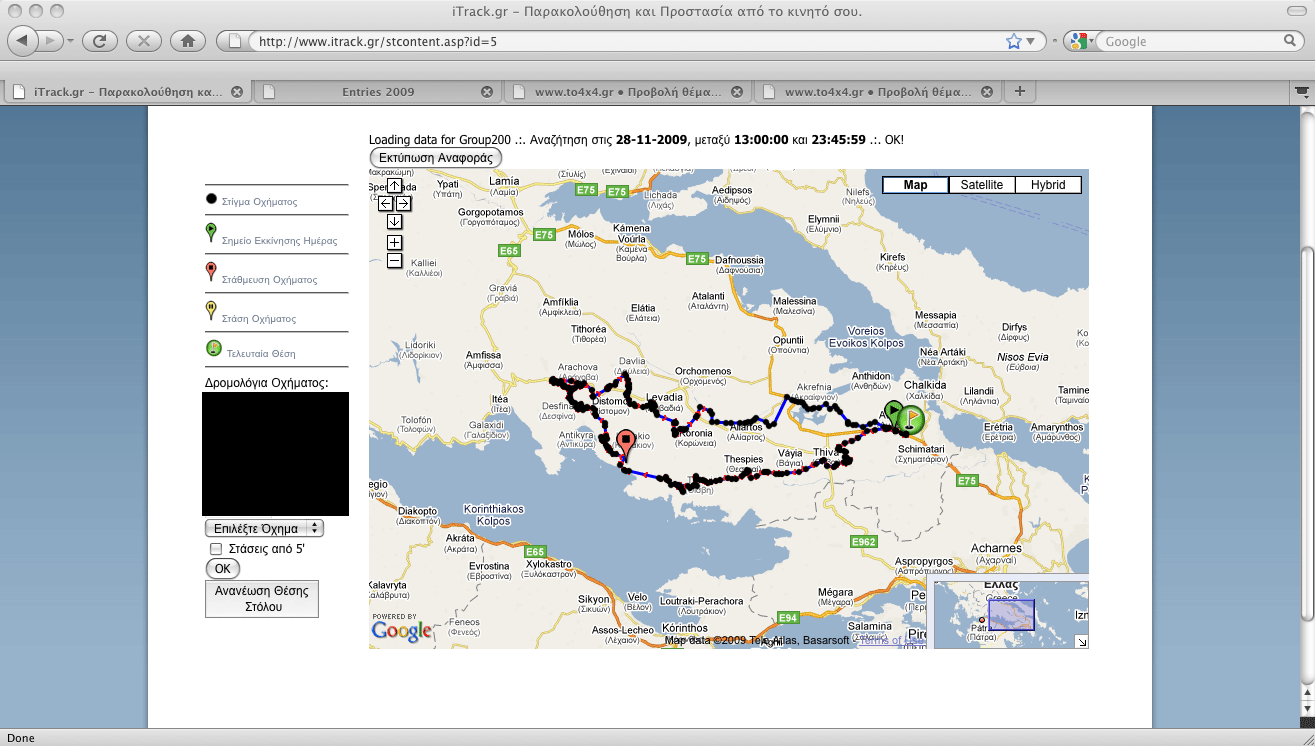
Task: Close the Entries 2009 tab
Action: [x=487, y=92]
